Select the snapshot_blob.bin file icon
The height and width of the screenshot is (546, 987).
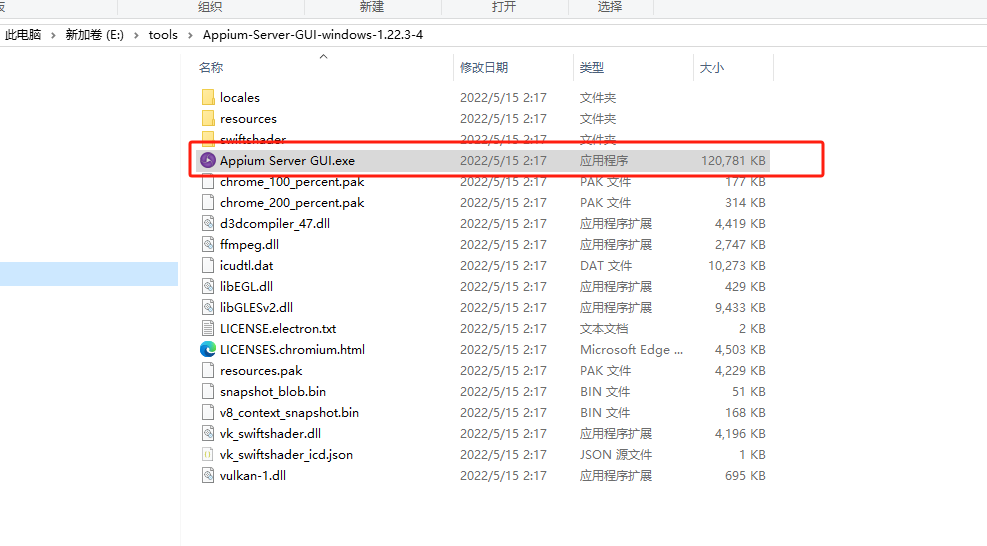click(x=208, y=392)
